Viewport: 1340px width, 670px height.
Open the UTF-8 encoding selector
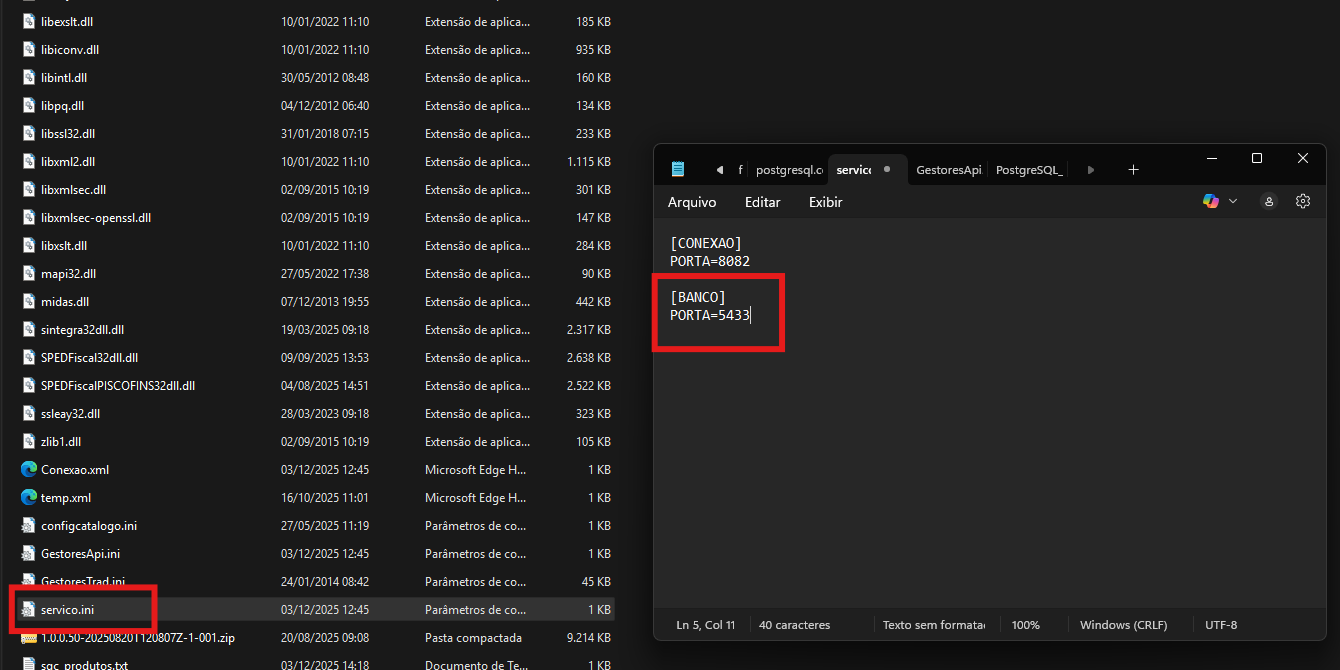coord(1221,625)
